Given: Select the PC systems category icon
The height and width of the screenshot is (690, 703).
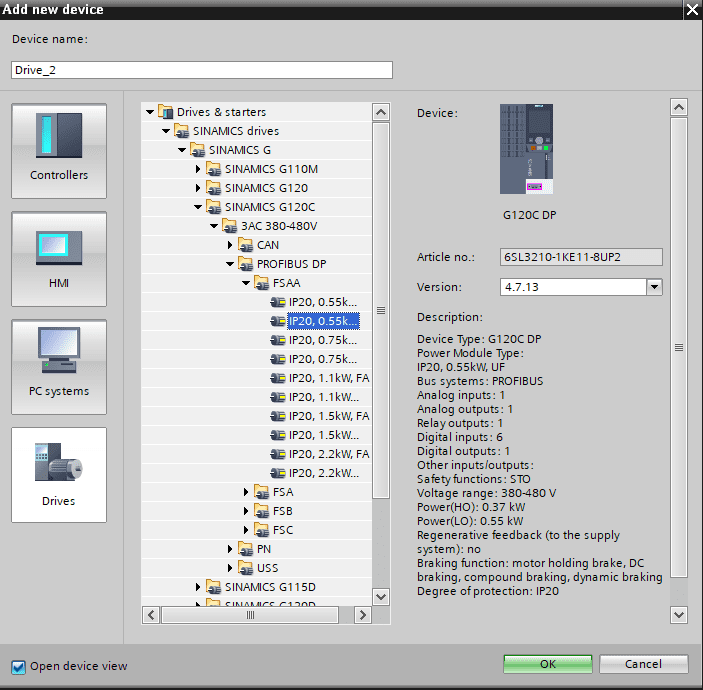Looking at the screenshot, I should point(59,367).
